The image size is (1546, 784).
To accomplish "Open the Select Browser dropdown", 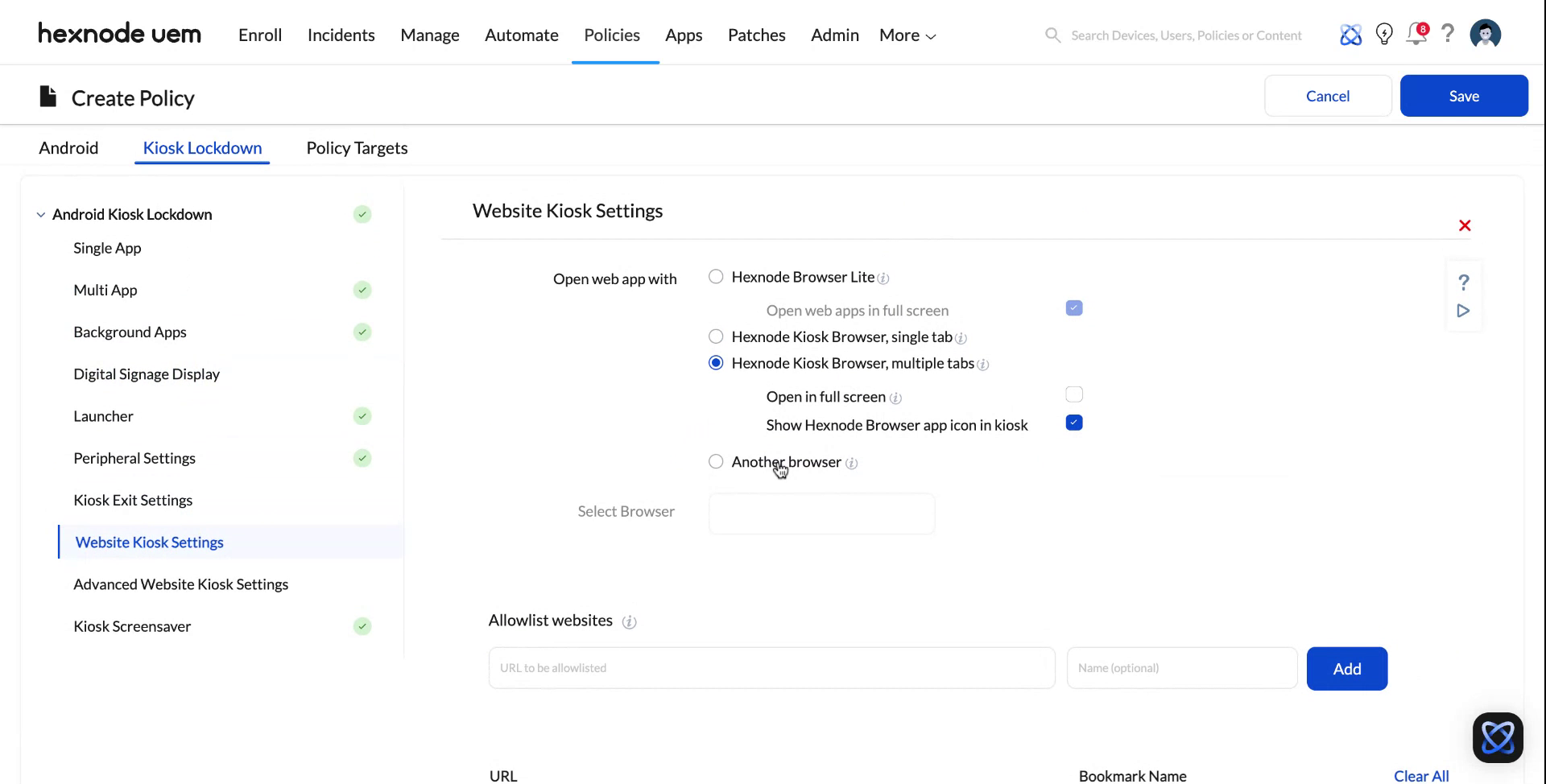I will pyautogui.click(x=821, y=514).
